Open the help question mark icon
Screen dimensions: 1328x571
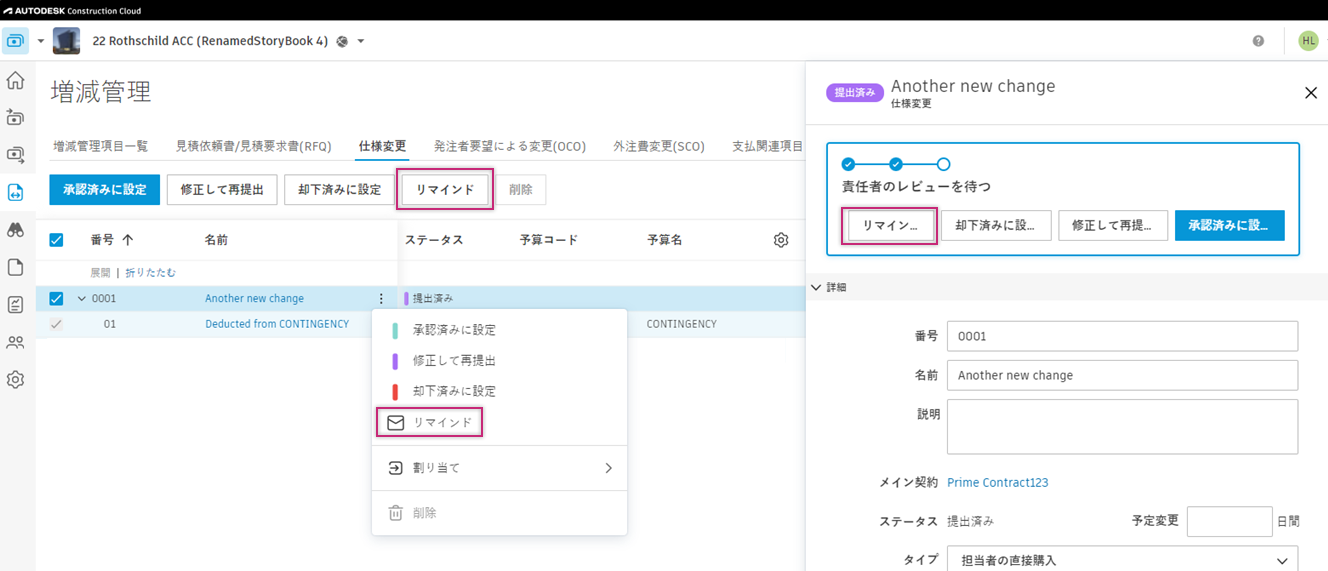pos(1258,41)
